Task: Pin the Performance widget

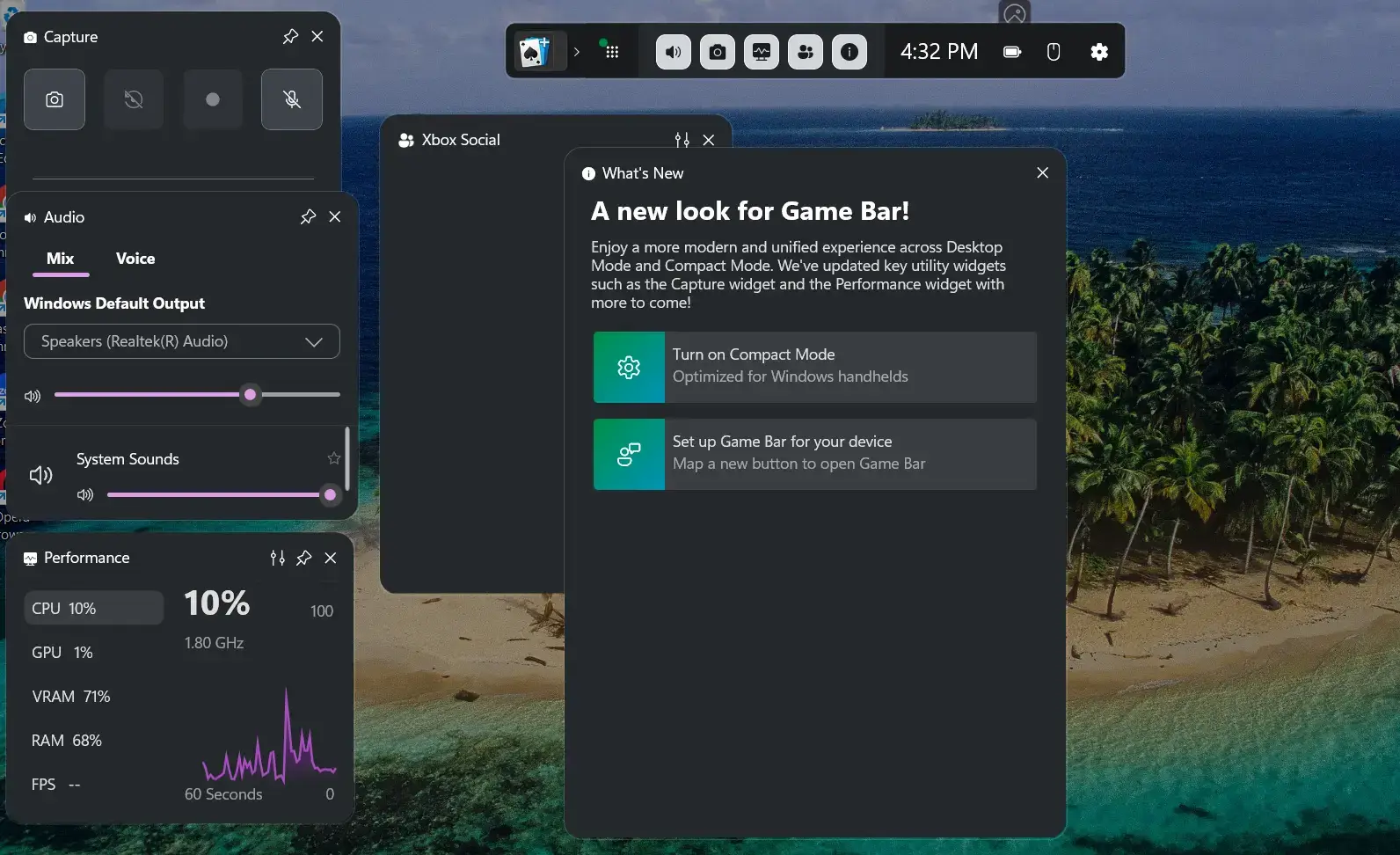Action: click(x=304, y=558)
